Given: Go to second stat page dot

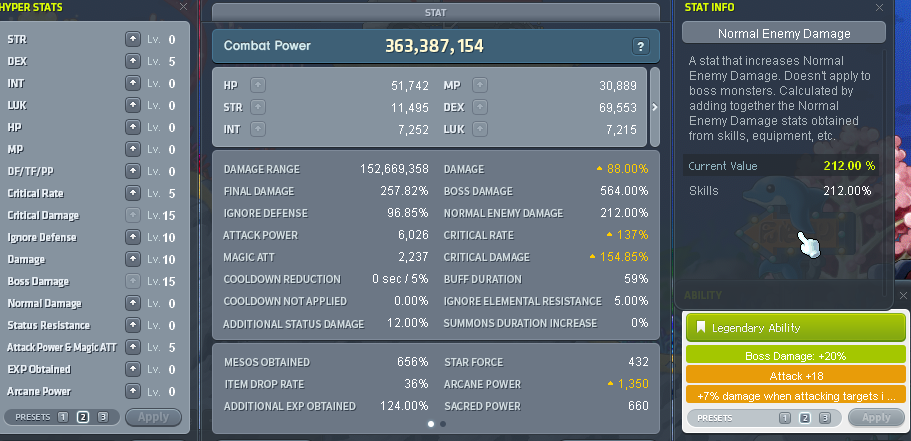Looking at the screenshot, I should [443, 424].
